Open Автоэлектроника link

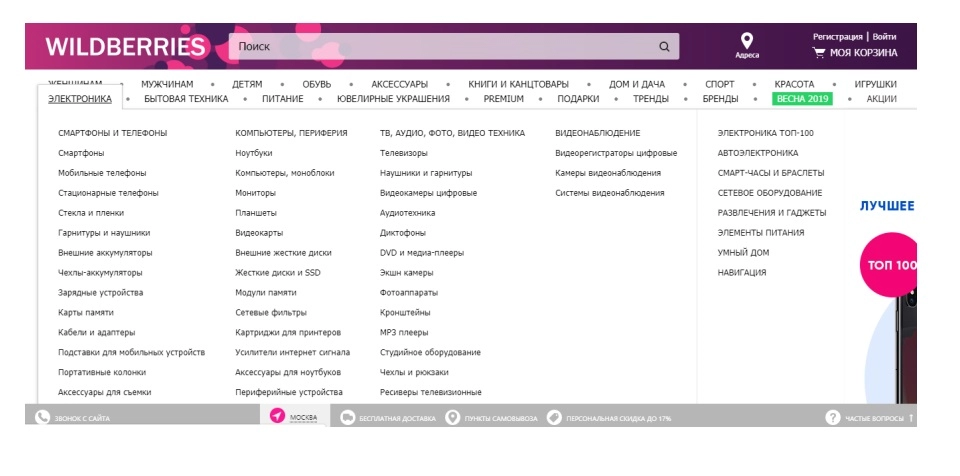pos(758,153)
